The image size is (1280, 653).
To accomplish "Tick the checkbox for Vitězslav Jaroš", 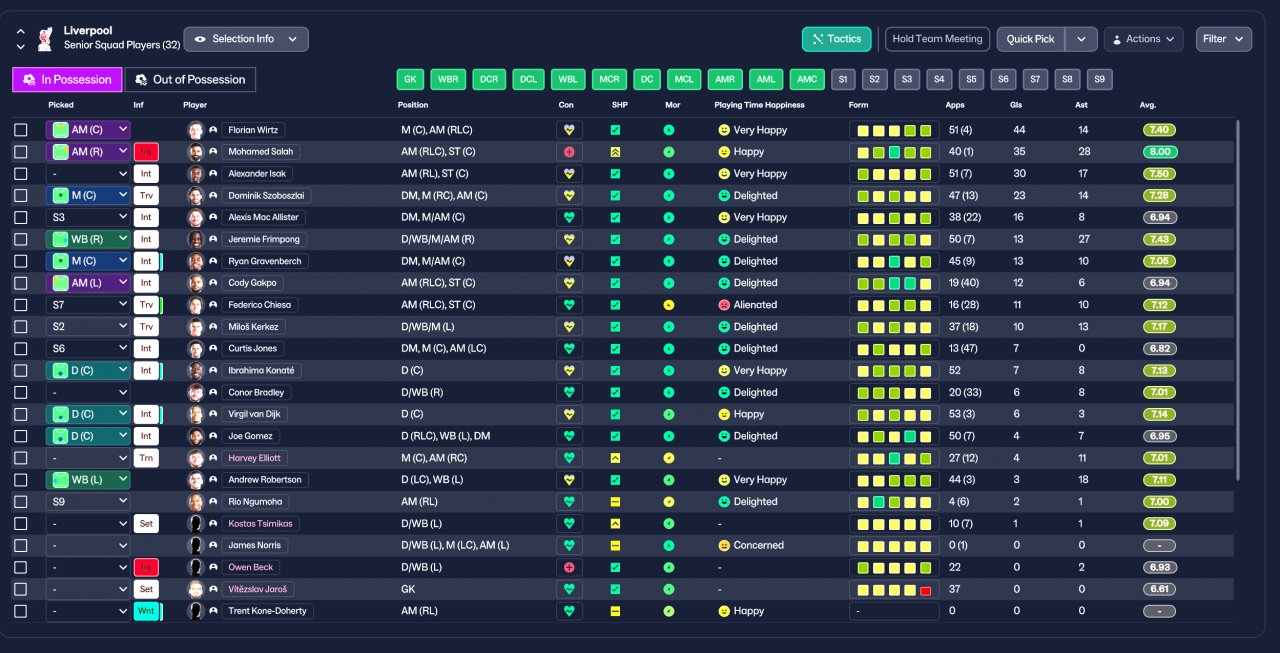I will [21, 589].
